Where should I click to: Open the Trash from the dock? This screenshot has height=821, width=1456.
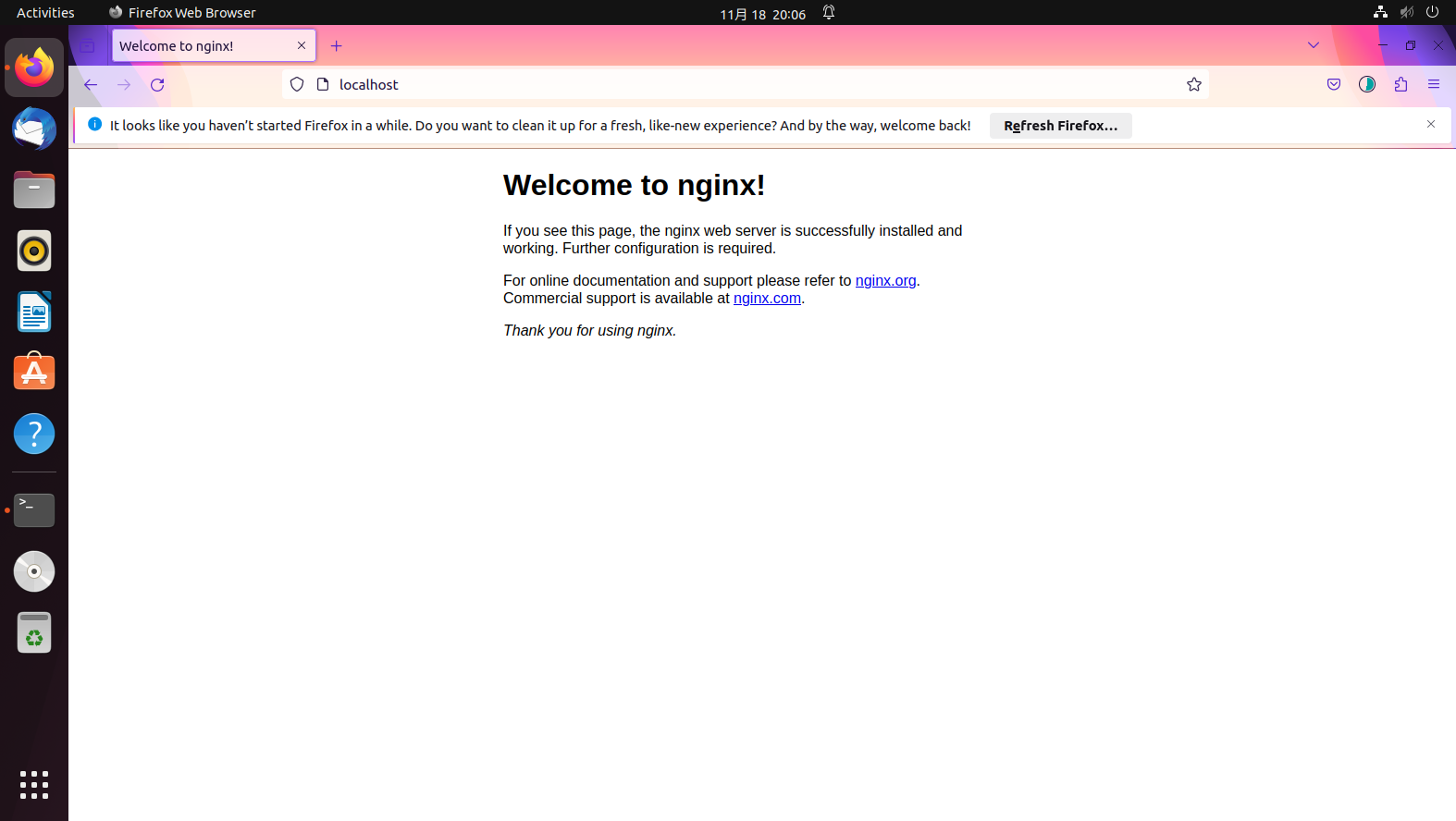[x=34, y=632]
